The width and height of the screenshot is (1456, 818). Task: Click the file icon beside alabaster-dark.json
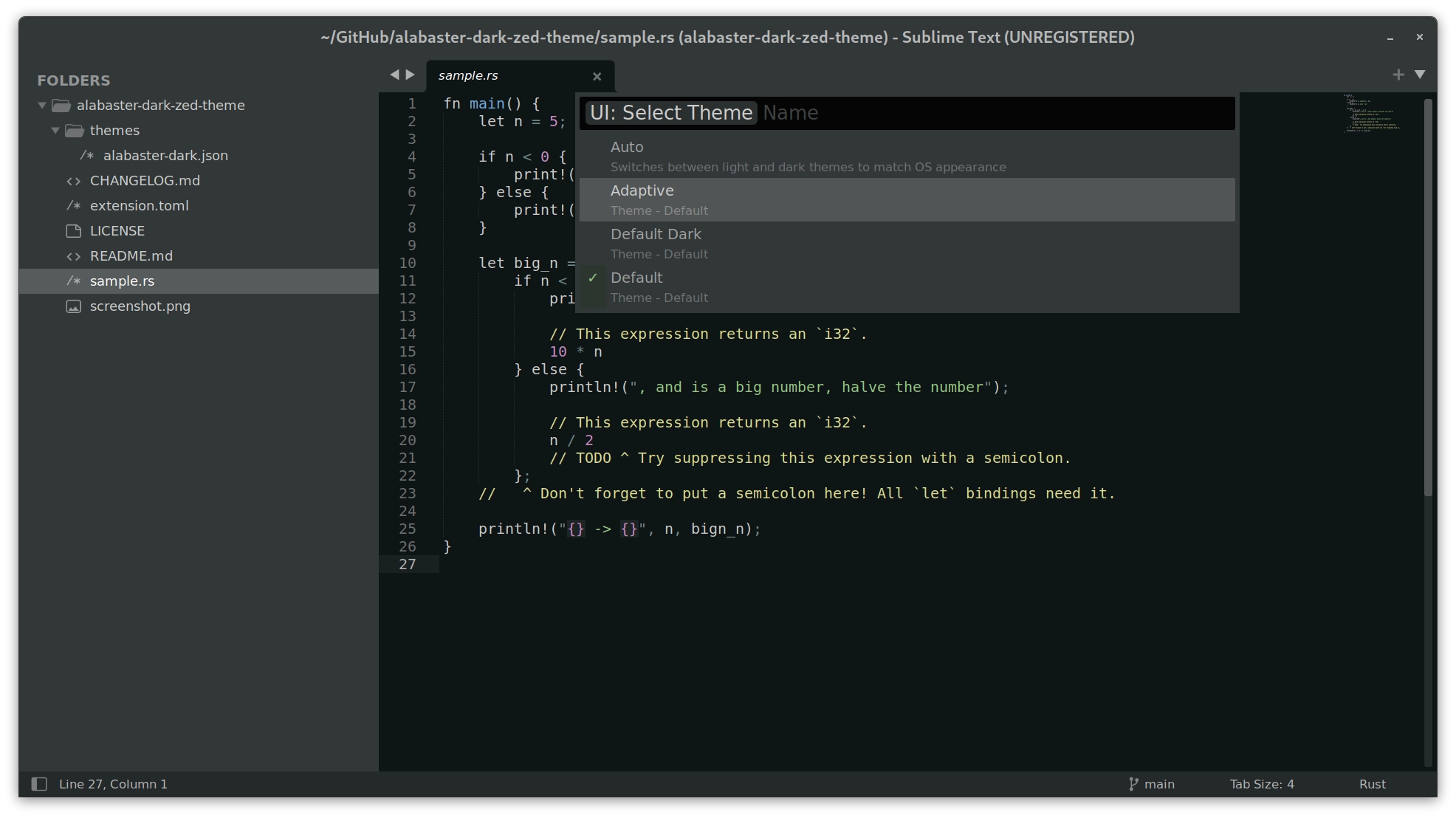[87, 156]
